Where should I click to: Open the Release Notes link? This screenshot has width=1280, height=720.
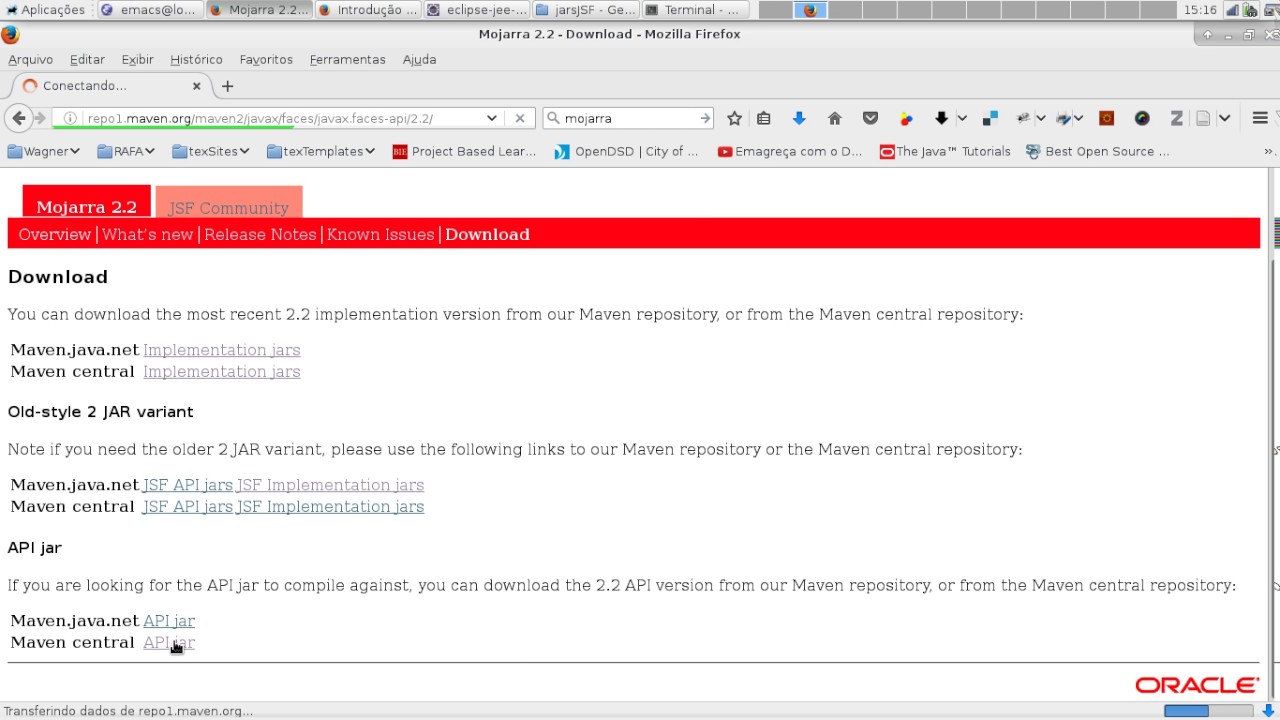pos(260,234)
